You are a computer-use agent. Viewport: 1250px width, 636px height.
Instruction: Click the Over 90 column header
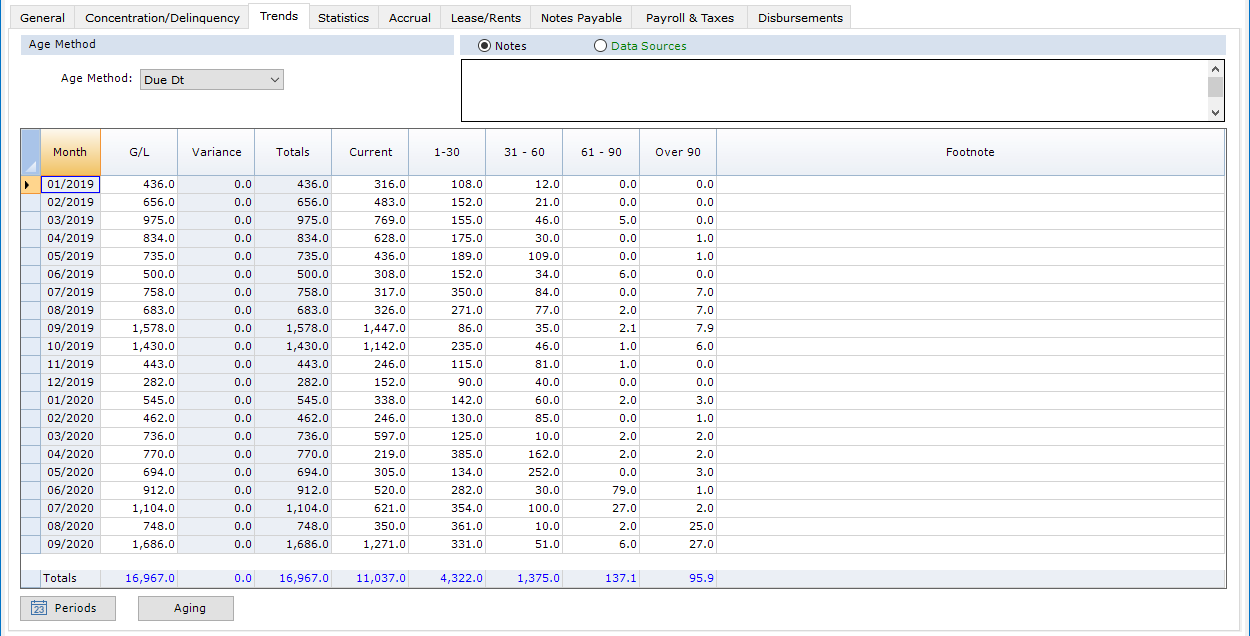677,152
